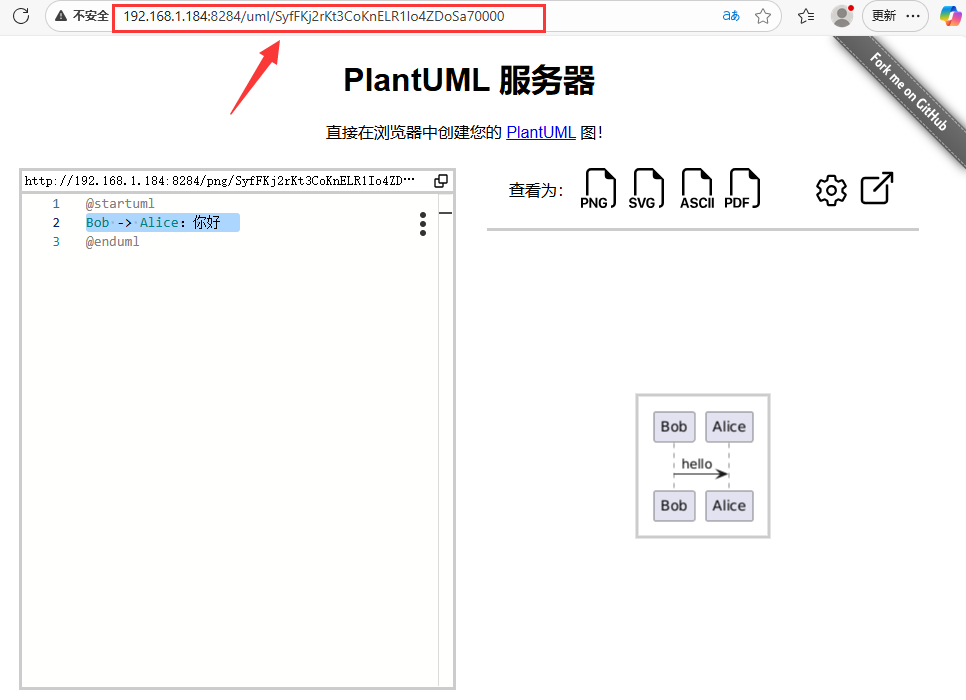View the diagram as SVG
This screenshot has height=700, width=966.
(x=646, y=189)
